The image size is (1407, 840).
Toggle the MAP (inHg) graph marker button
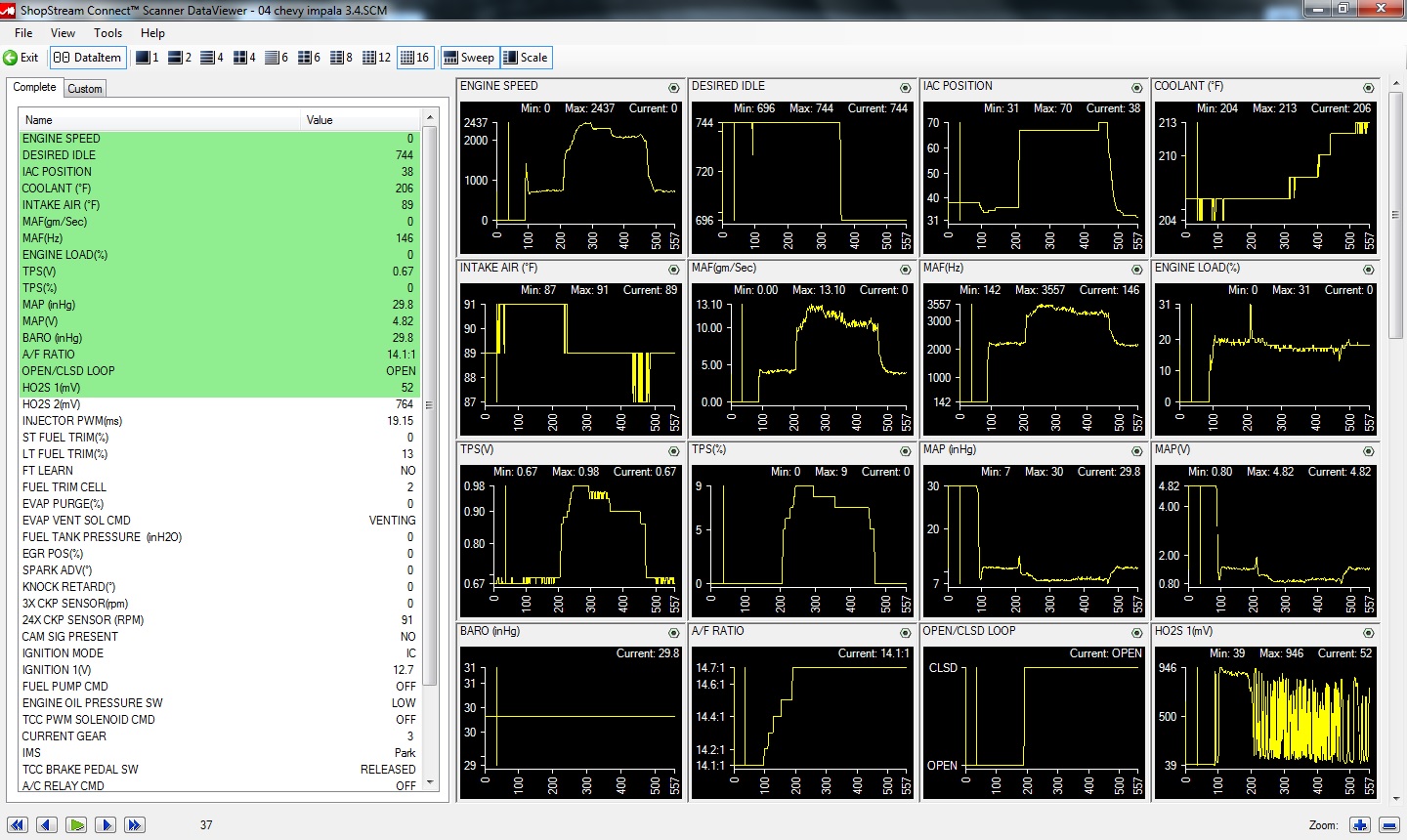click(x=1136, y=451)
